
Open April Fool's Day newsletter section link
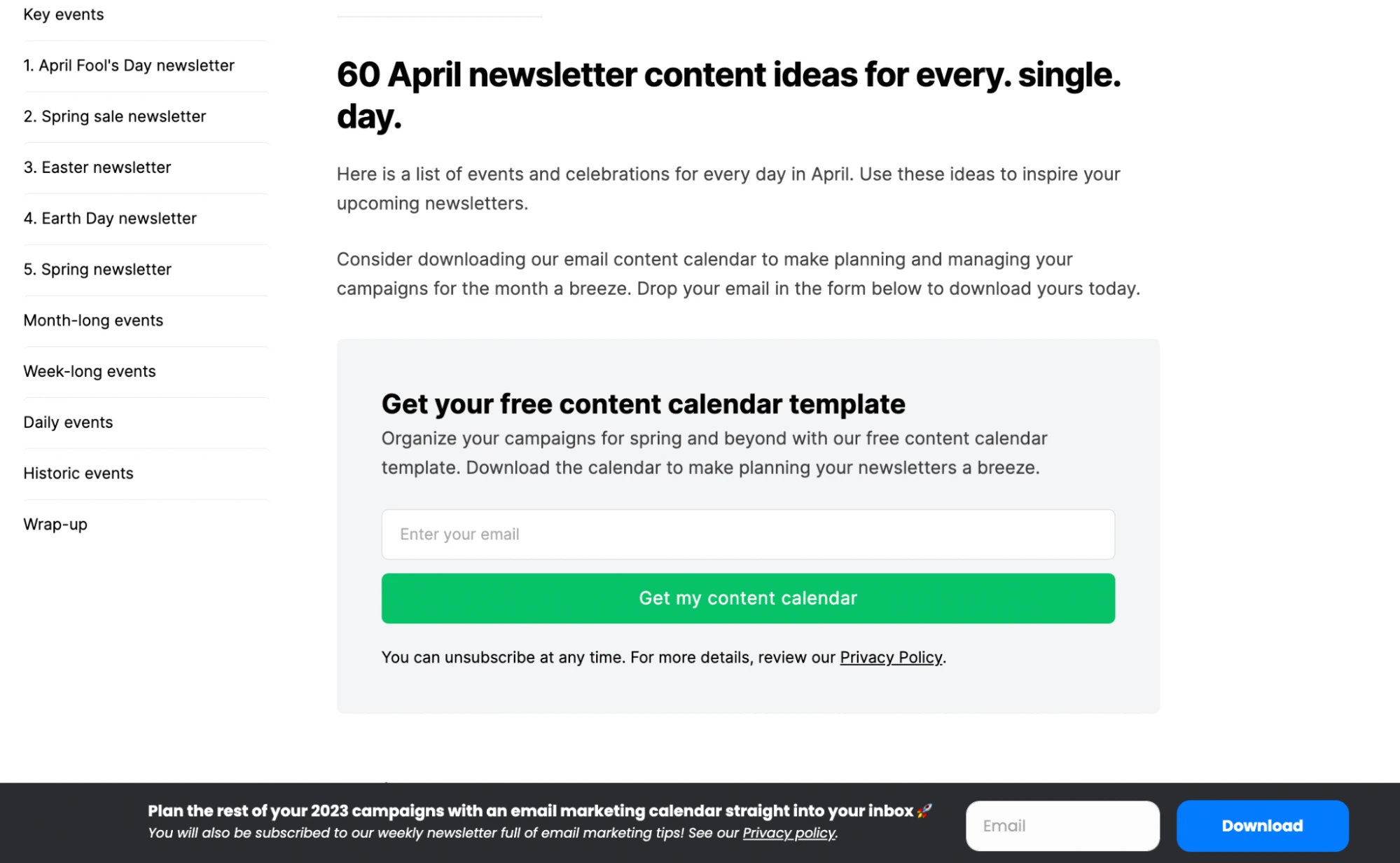[x=129, y=66]
